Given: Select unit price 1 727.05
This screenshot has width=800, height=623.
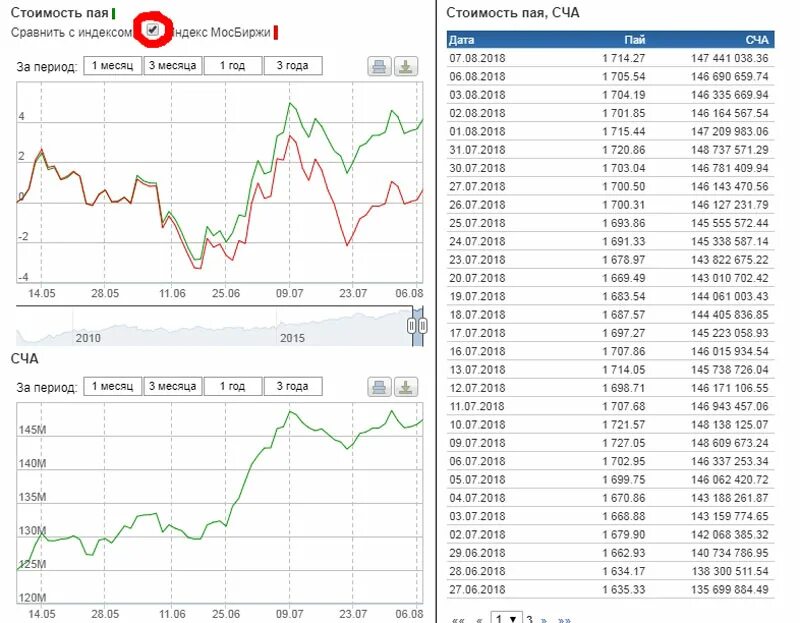Looking at the screenshot, I should tap(623, 443).
